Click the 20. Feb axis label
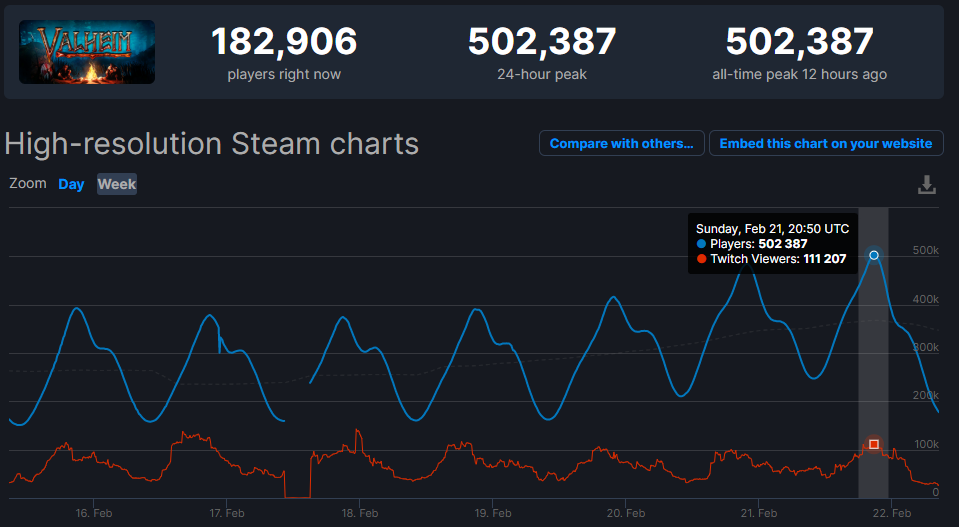This screenshot has width=959, height=527. [x=626, y=513]
